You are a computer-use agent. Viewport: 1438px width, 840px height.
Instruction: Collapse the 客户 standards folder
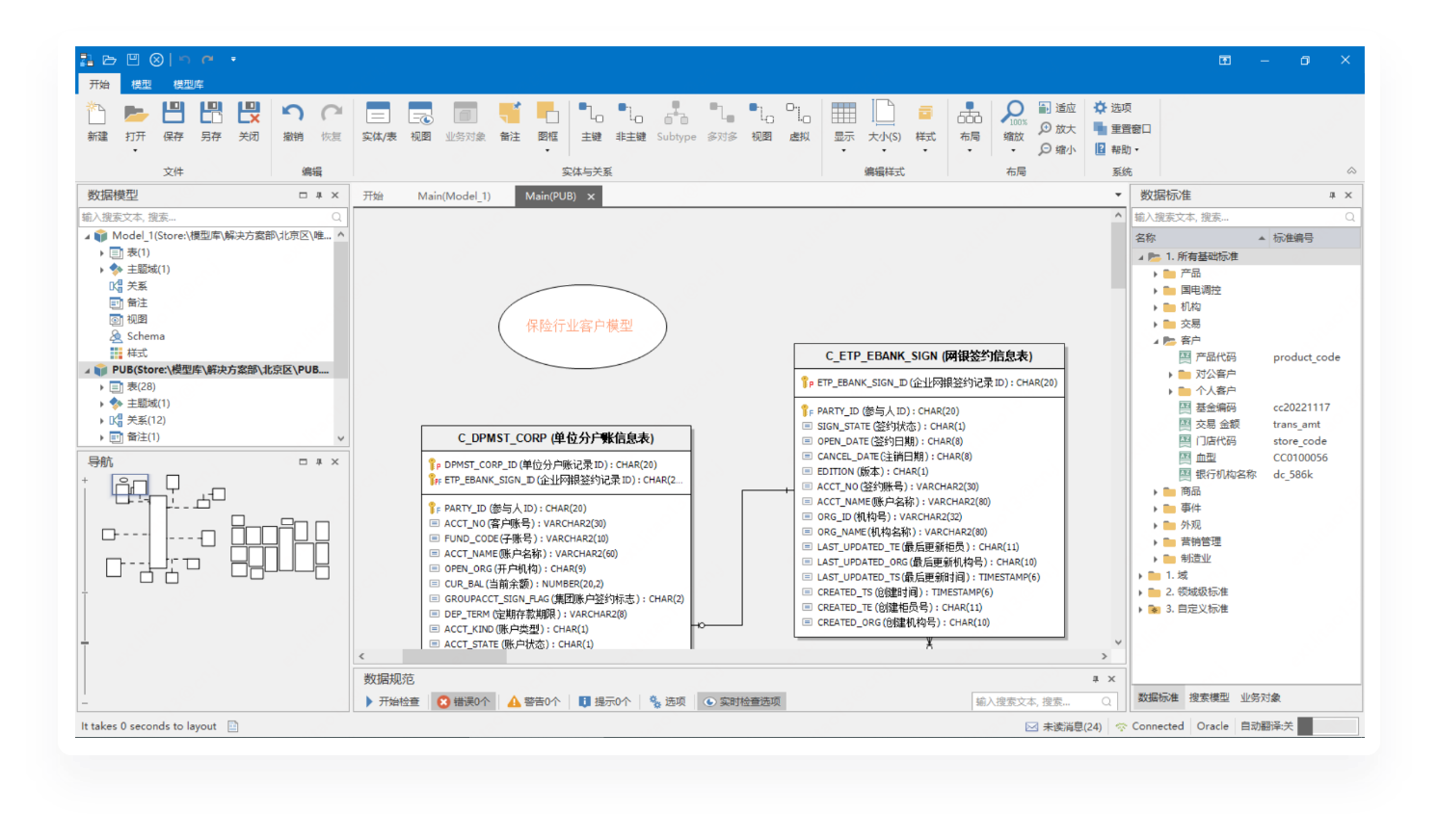click(1156, 340)
